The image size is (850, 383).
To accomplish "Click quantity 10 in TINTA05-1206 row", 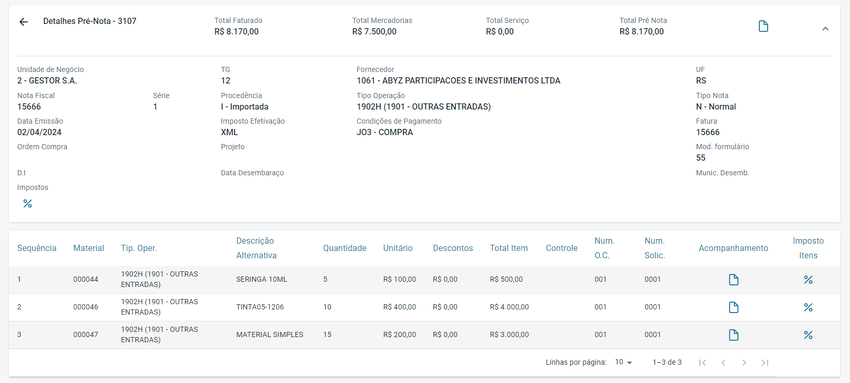I will tap(327, 307).
